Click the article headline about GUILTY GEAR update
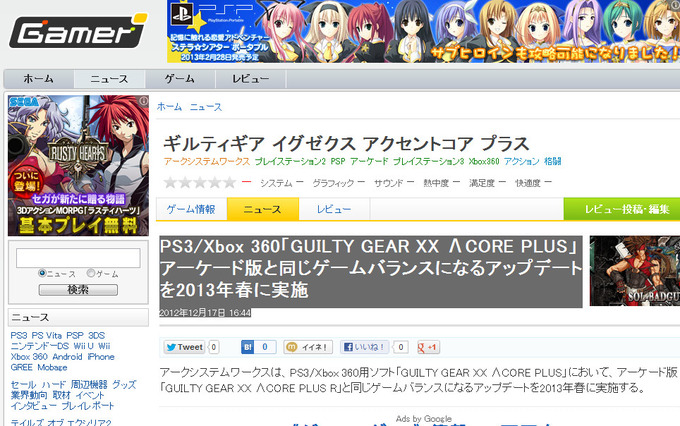Image resolution: width=680 pixels, height=426 pixels. click(371, 268)
